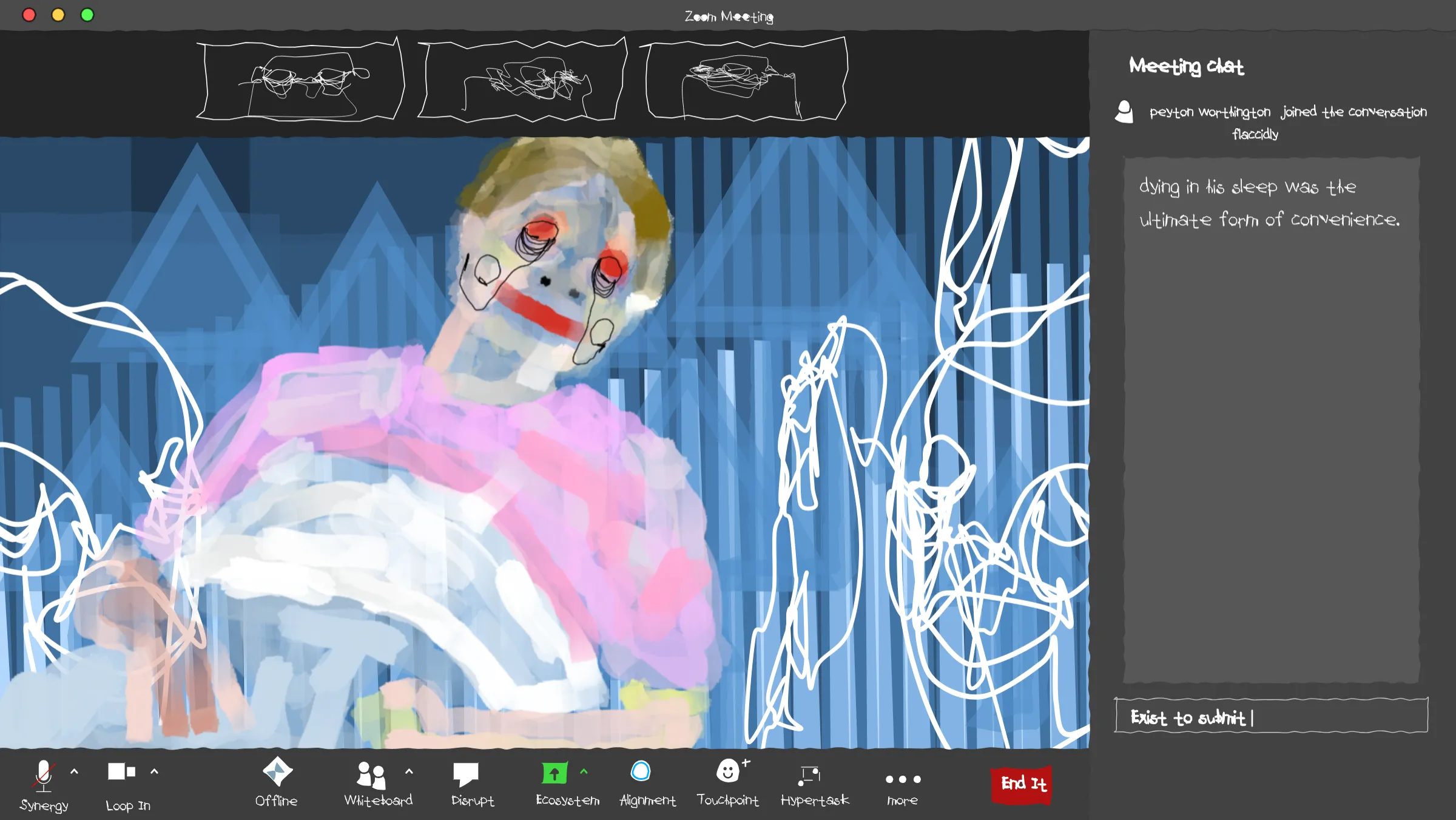1456x820 pixels.
Task: Expand the green caret beside Ecosystem
Action: tap(584, 771)
